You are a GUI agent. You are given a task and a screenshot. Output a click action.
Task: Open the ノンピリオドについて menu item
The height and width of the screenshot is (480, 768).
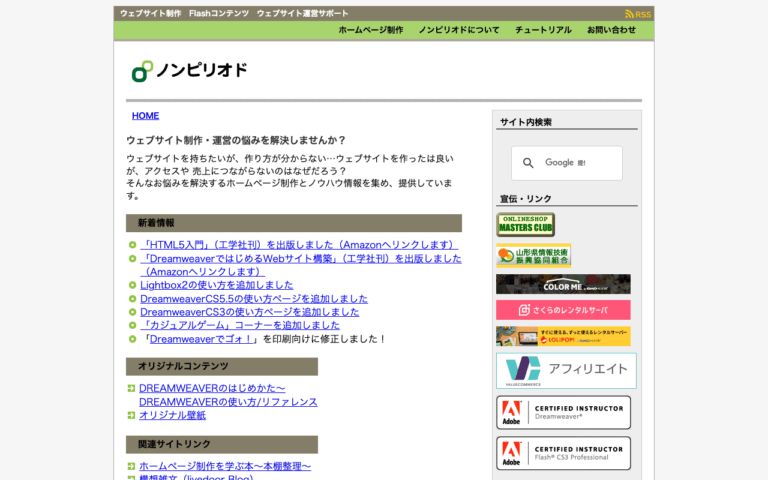point(459,30)
